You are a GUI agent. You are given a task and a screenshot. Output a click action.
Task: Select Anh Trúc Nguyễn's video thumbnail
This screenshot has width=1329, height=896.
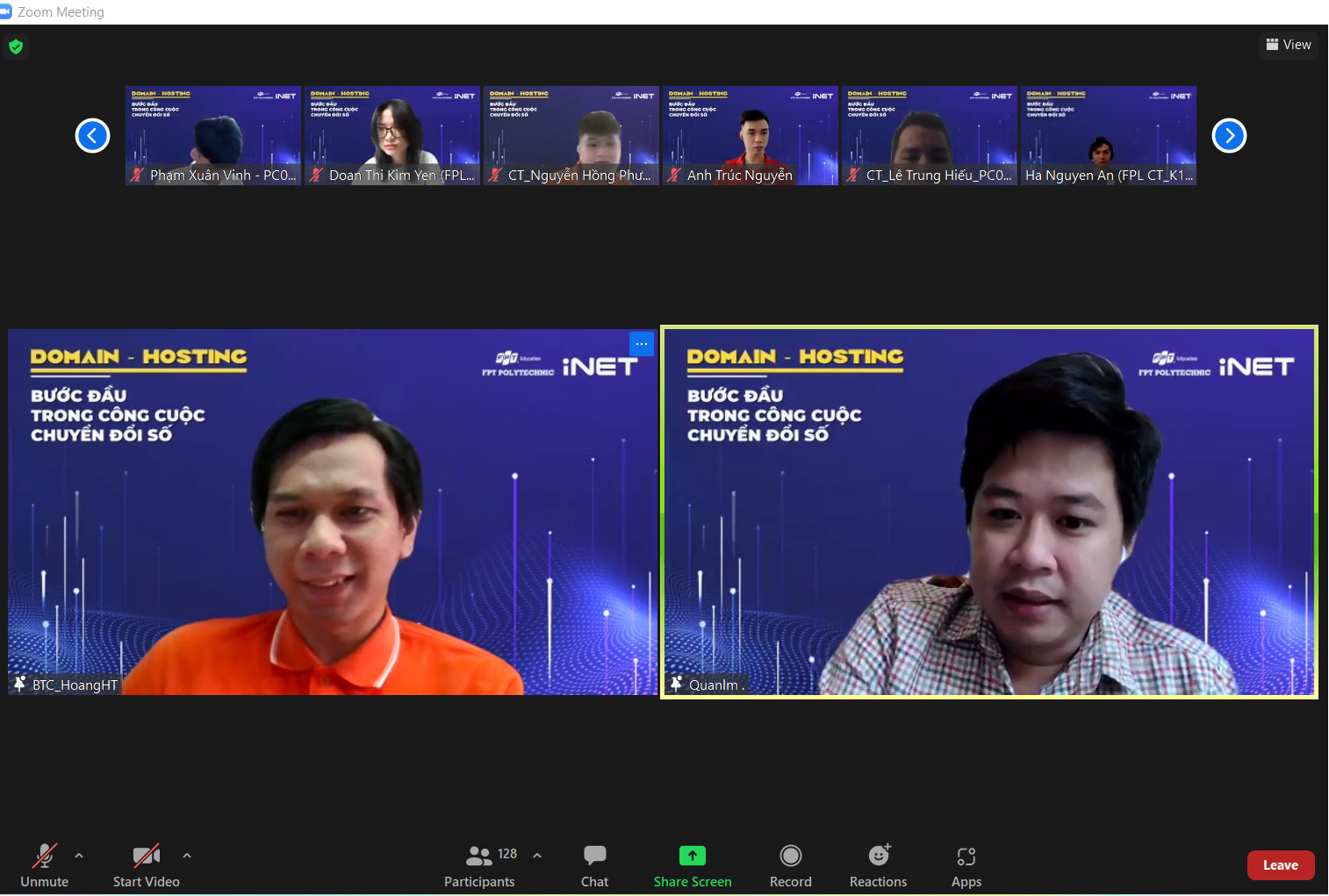[751, 135]
